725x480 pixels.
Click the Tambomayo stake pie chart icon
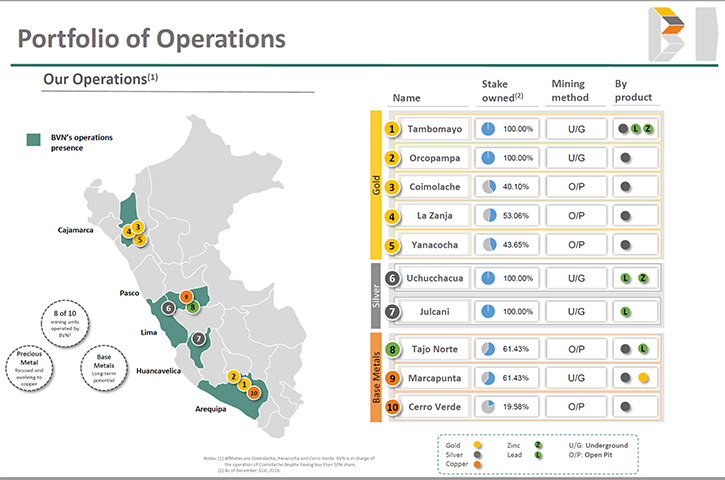[x=488, y=129]
